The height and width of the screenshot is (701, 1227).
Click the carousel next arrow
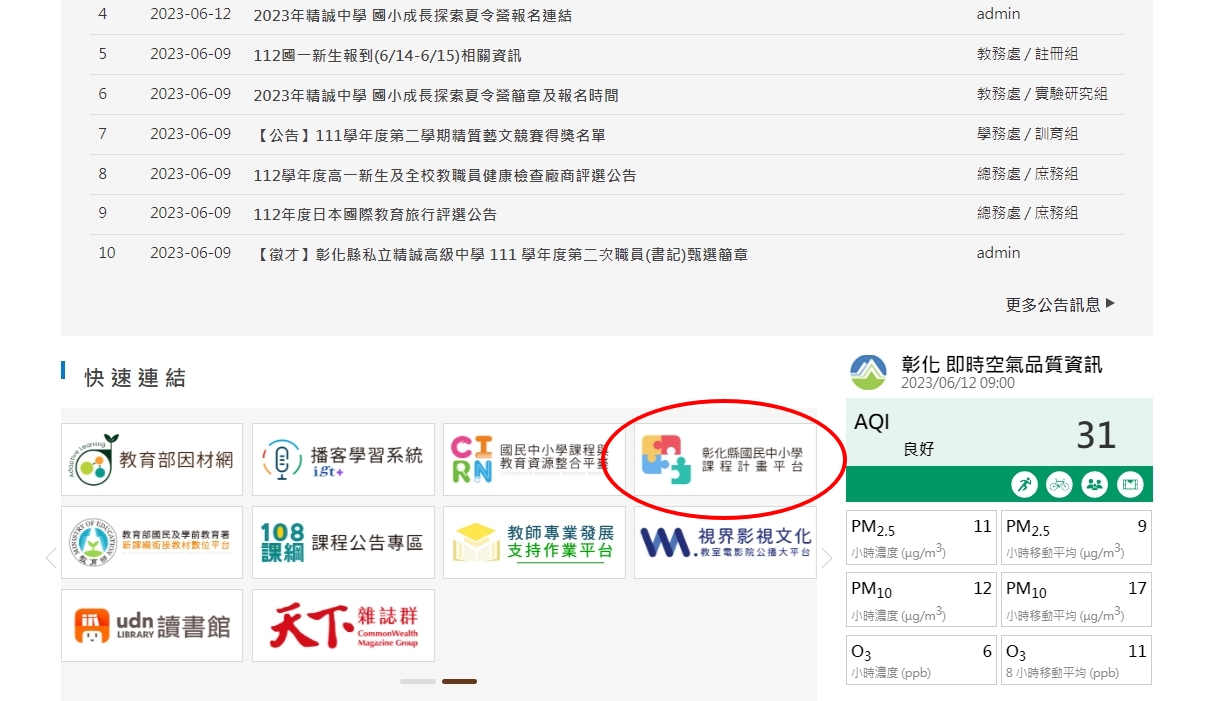point(826,558)
